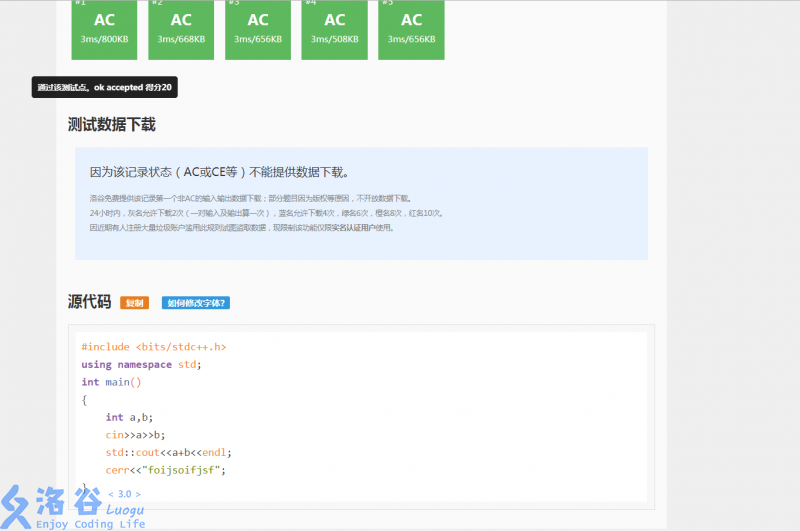Click the cerr<<"foijsoifjsf" code line
Screen dimensions: 800x531
coord(166,469)
